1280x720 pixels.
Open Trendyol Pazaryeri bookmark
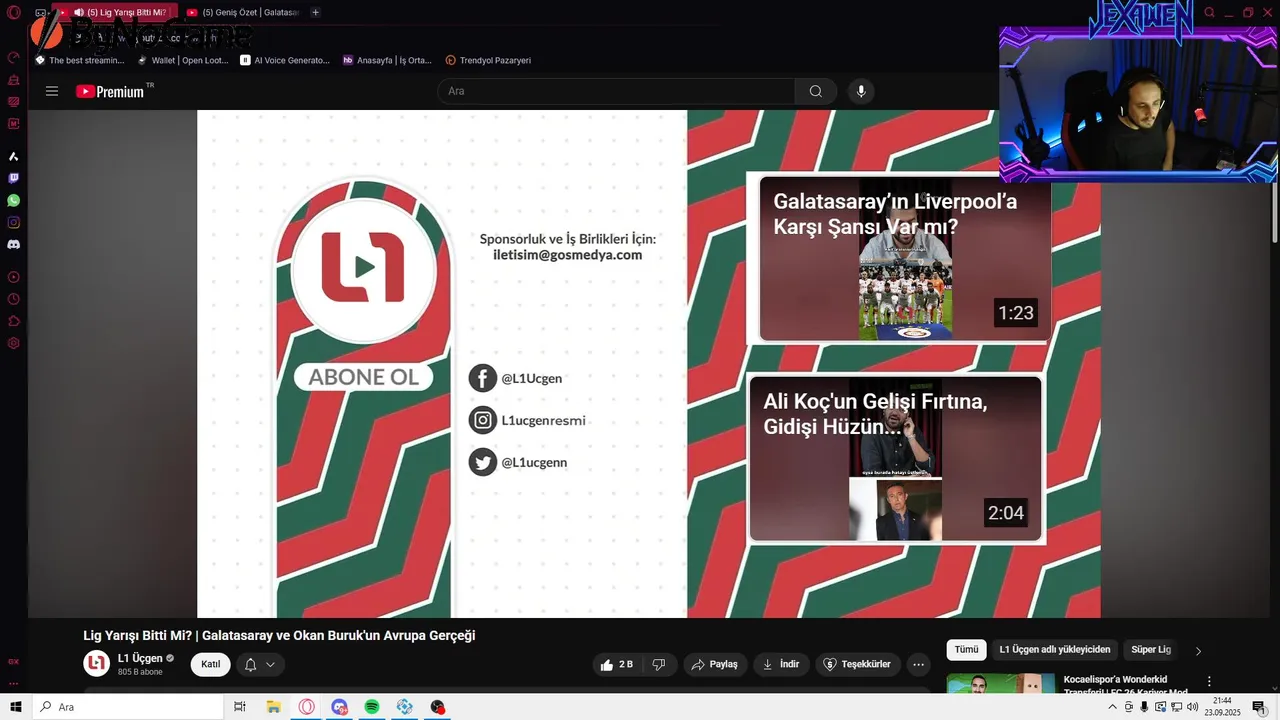tap(488, 60)
